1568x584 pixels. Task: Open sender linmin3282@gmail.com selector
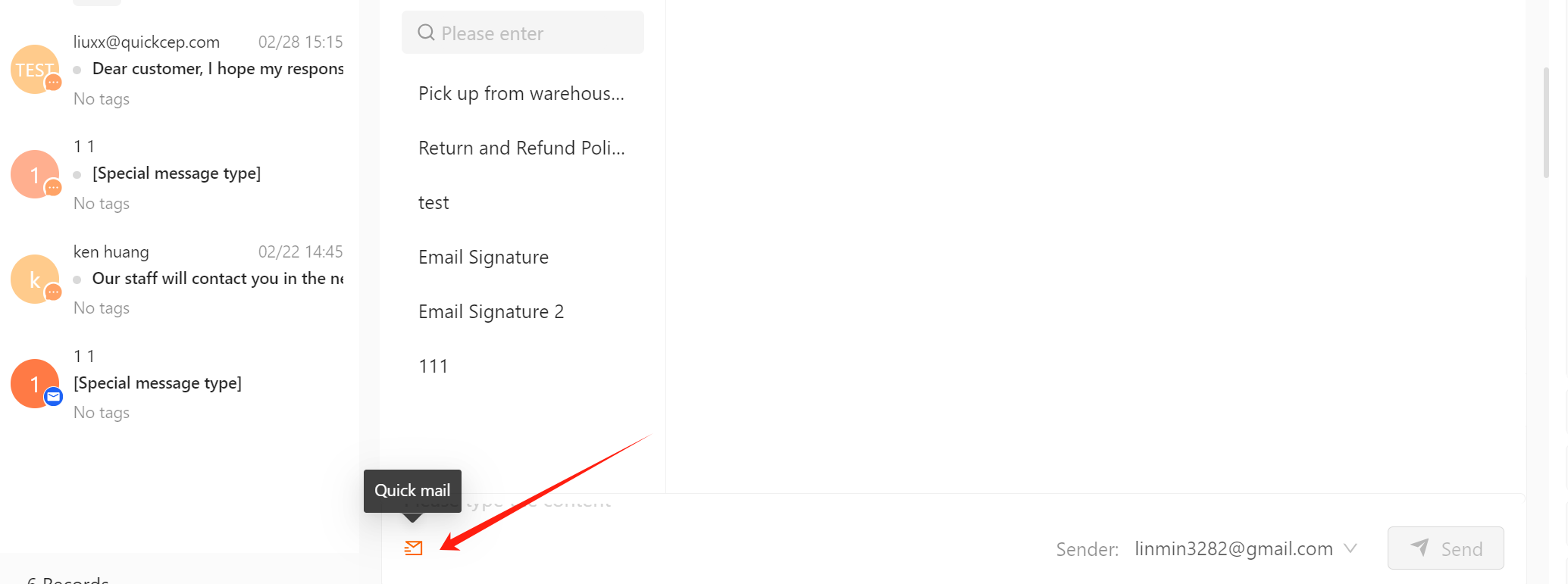click(x=1245, y=548)
